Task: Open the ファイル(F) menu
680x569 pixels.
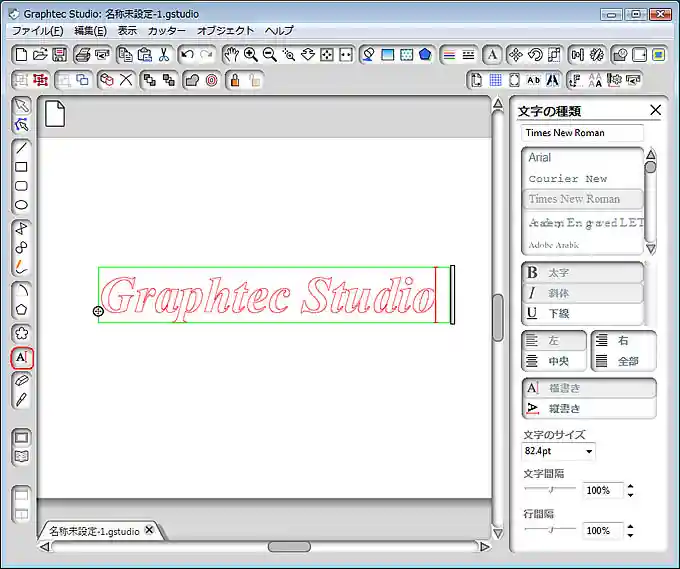Action: pos(38,31)
